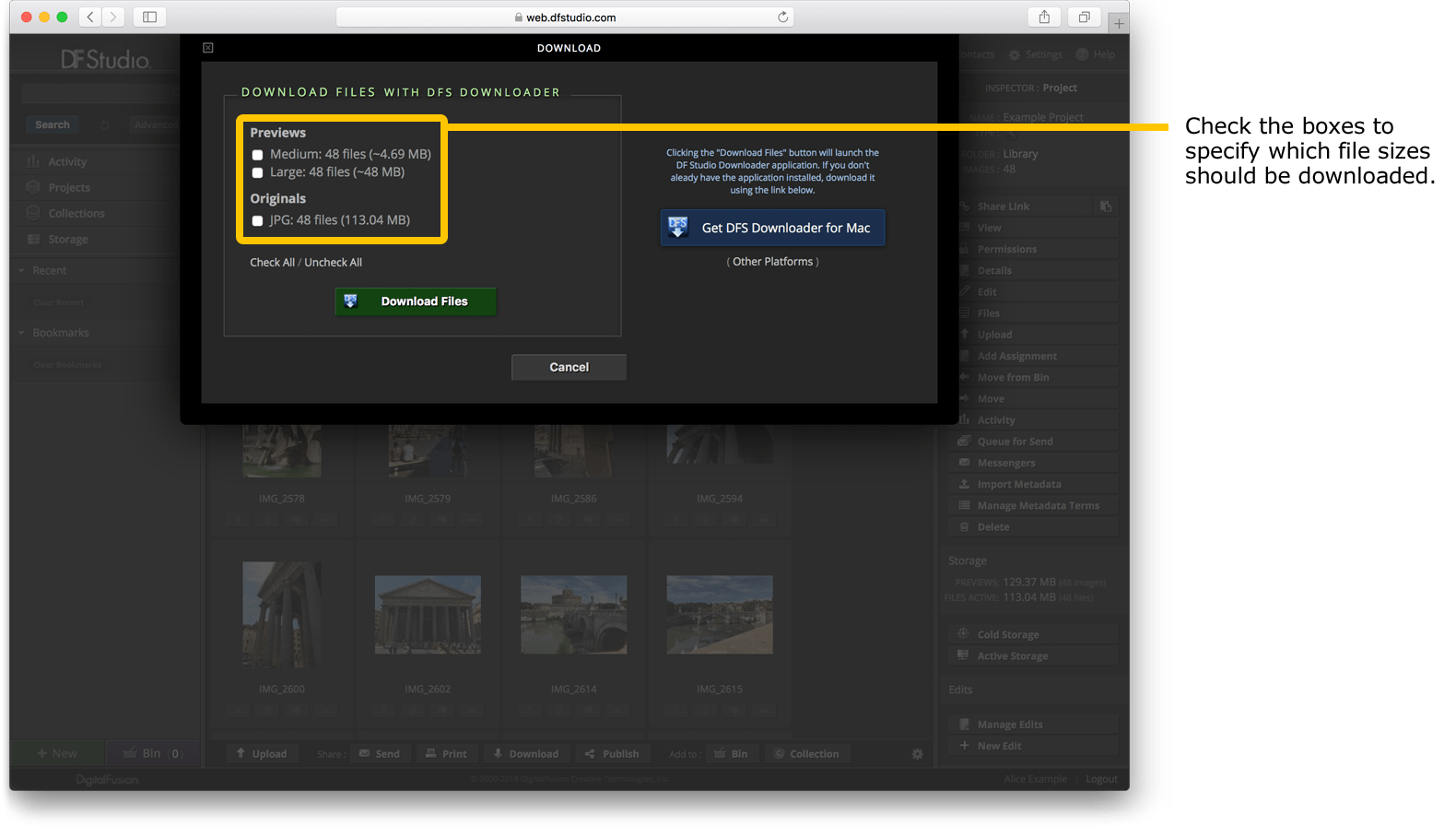The width and height of the screenshot is (1456, 826).
Task: Click the DFS downloader icon on Download Files
Action: pos(350,301)
